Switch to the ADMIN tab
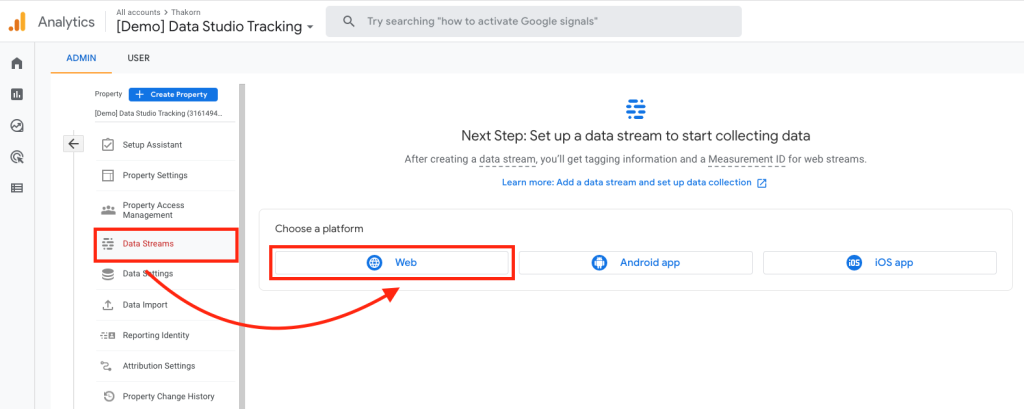The image size is (1024, 409). click(x=82, y=58)
